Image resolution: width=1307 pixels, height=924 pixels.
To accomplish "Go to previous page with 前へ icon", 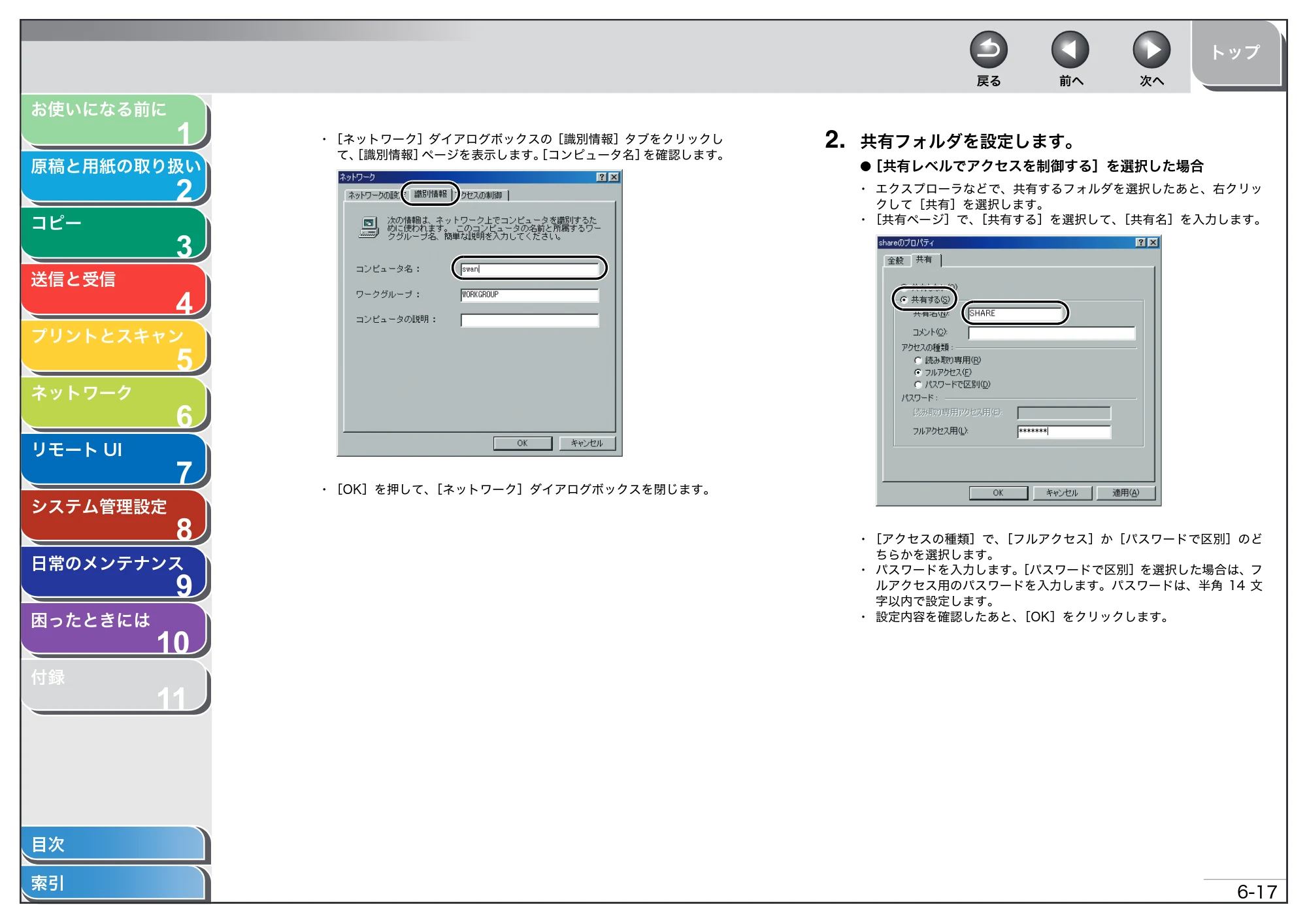I will tap(1070, 50).
